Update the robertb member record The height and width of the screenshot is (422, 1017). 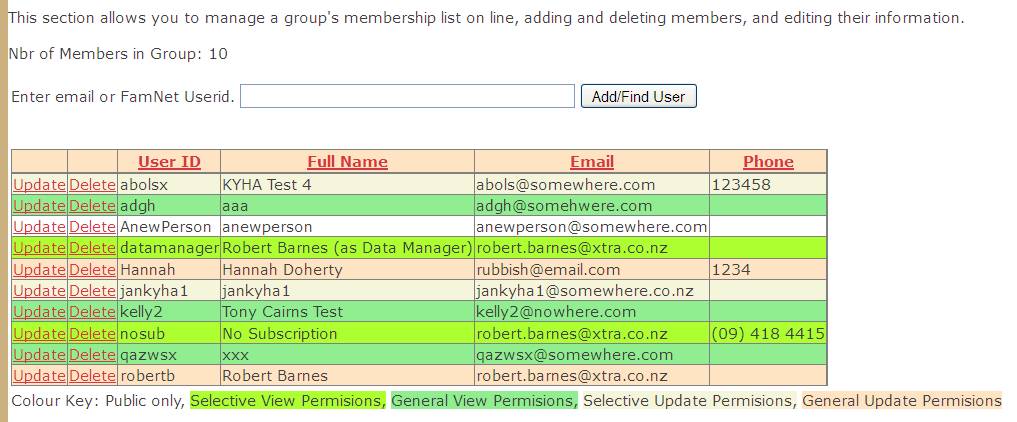(39, 376)
